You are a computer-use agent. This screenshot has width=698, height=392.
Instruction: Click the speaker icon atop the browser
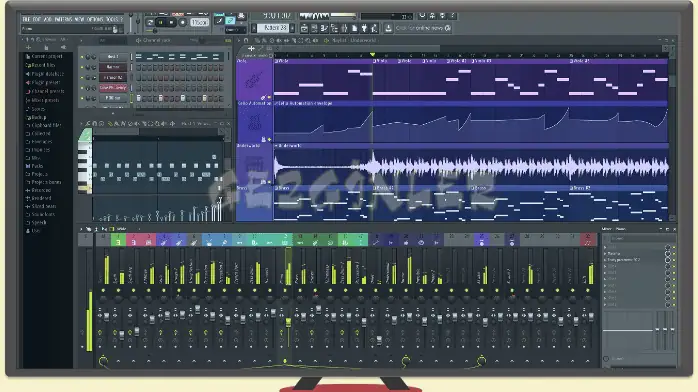point(64,47)
